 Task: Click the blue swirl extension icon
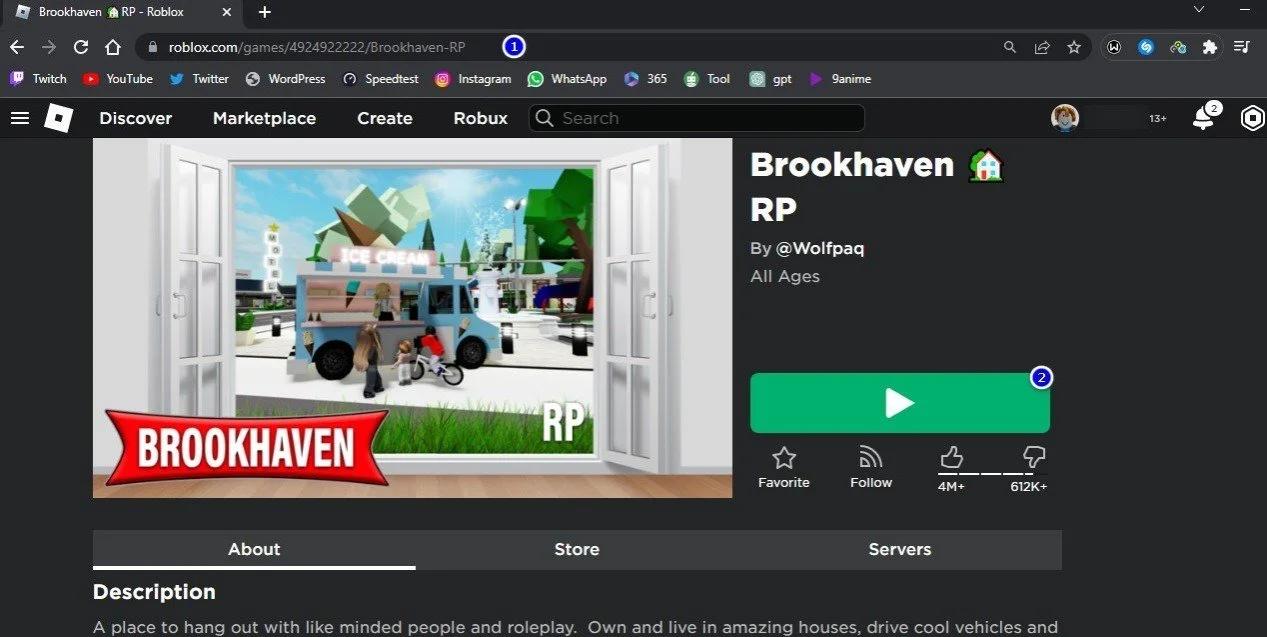(x=1146, y=47)
